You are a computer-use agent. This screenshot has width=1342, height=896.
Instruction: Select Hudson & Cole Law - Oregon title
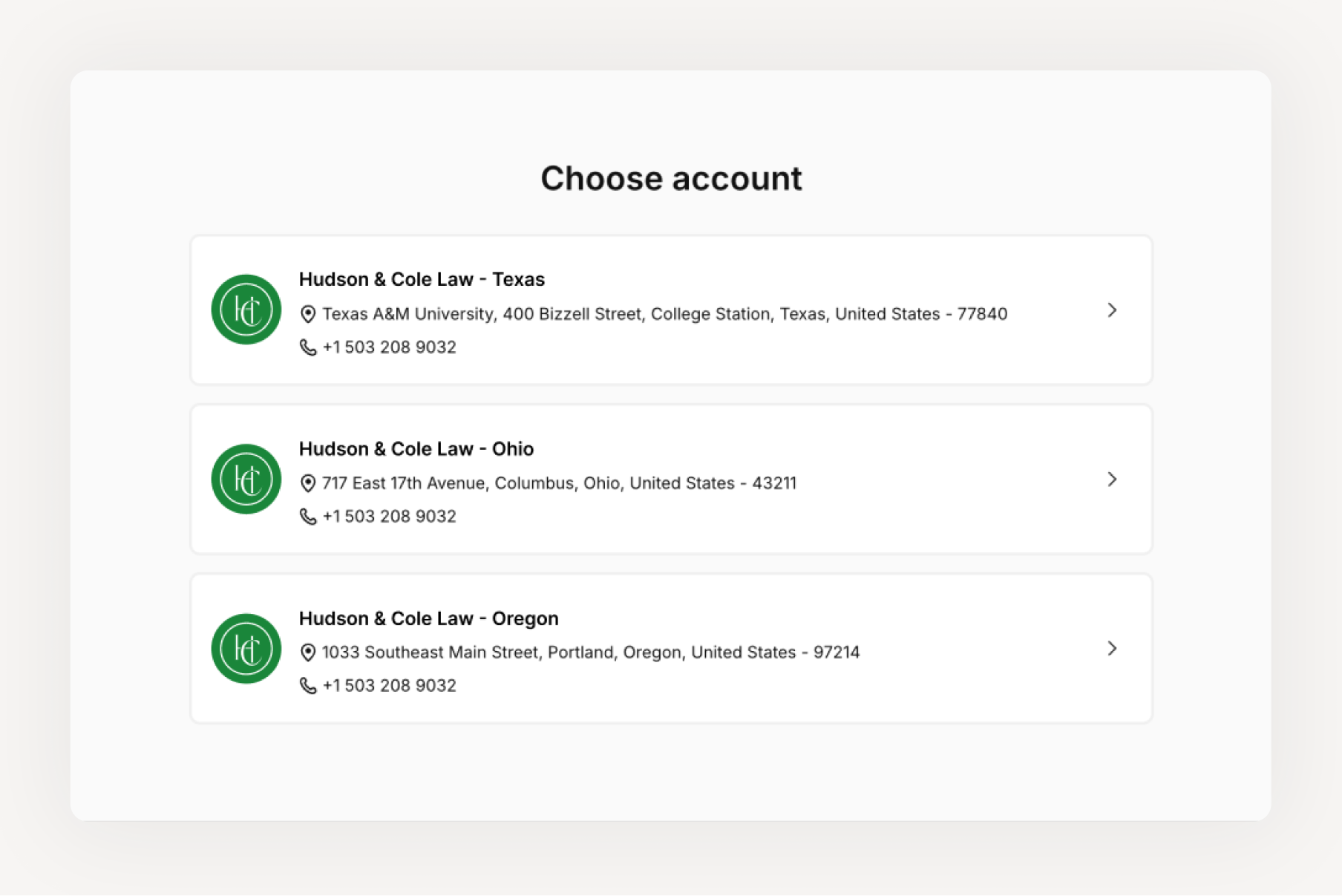point(428,618)
